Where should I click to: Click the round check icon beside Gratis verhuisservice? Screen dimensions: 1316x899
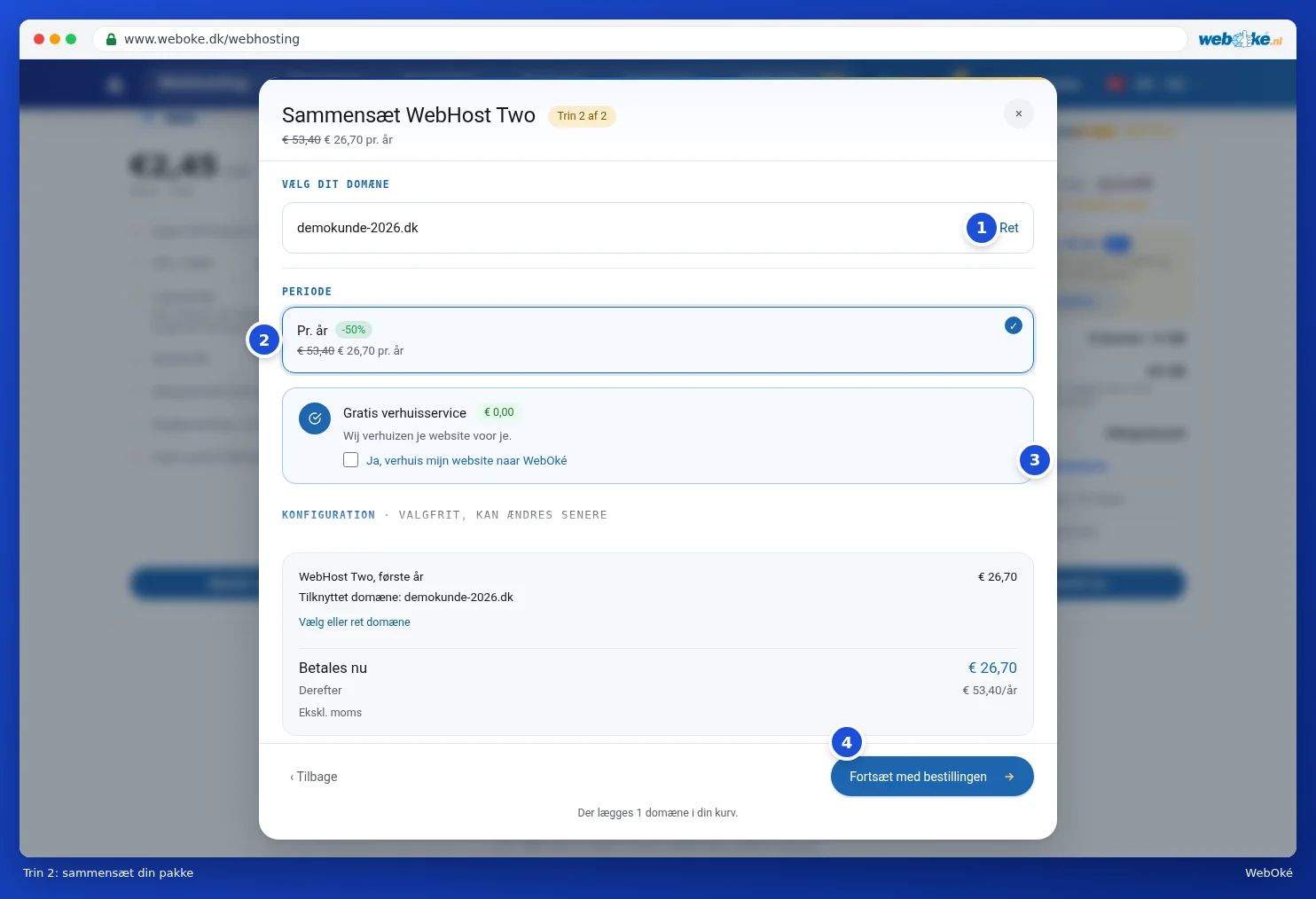pos(315,418)
